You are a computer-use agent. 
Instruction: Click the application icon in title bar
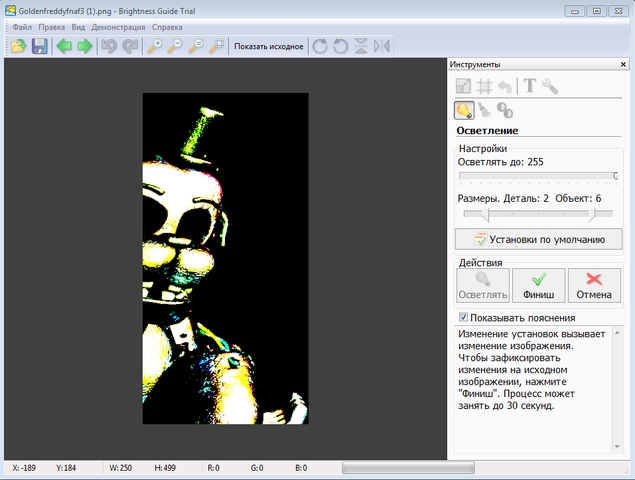[x=10, y=11]
